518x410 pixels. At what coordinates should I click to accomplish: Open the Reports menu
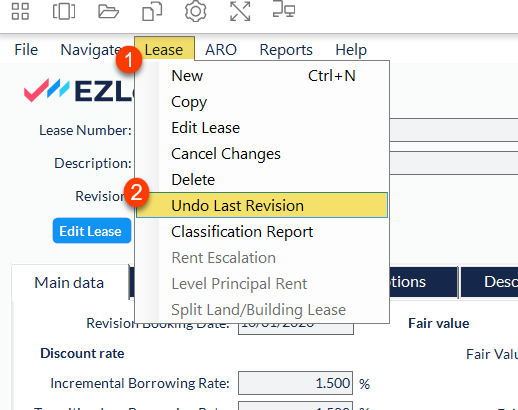(x=286, y=50)
